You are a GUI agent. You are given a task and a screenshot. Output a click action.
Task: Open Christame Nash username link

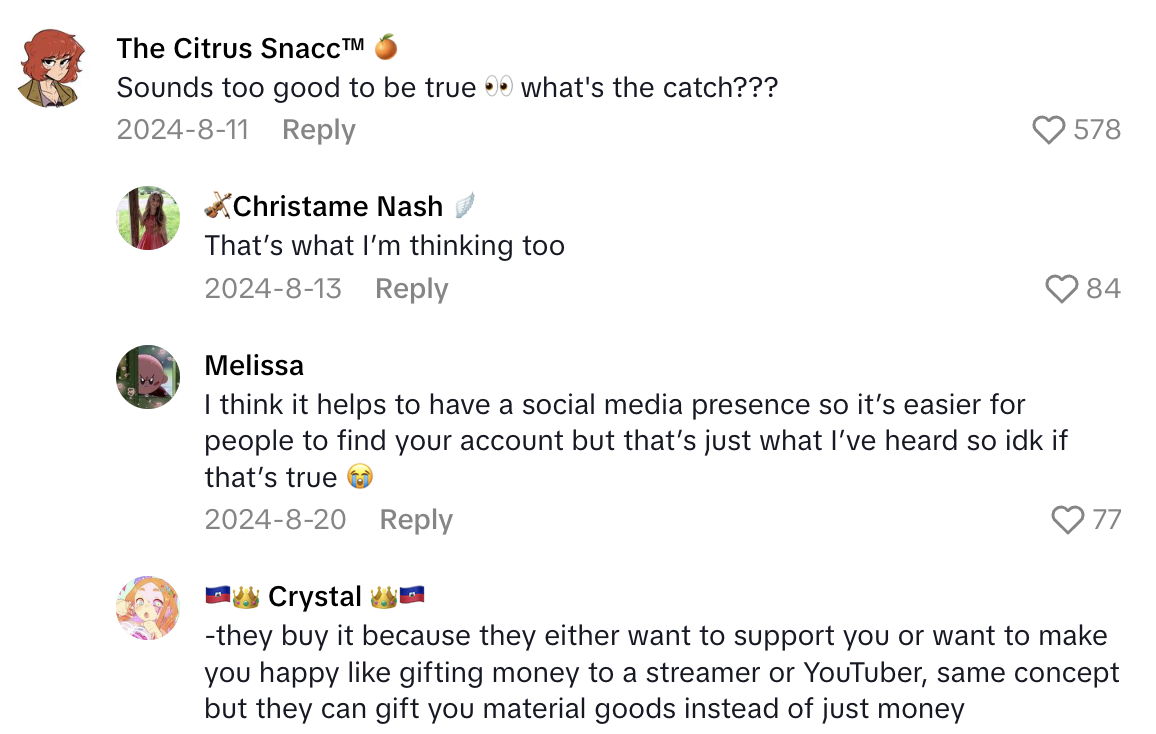[337, 206]
